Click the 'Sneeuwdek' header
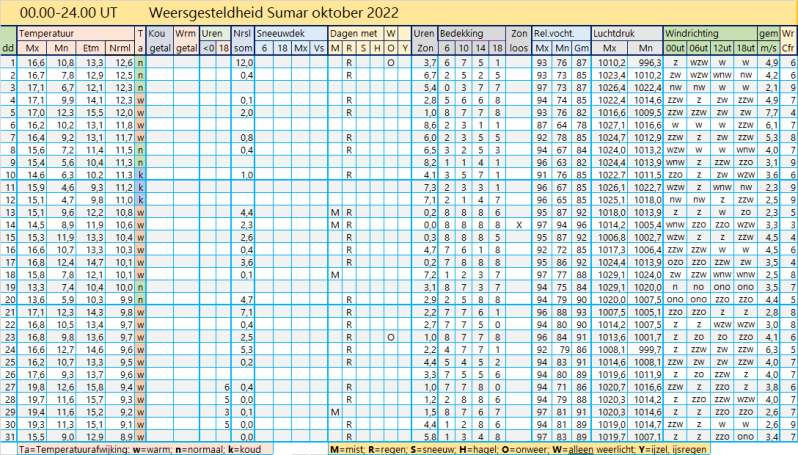 280,34
